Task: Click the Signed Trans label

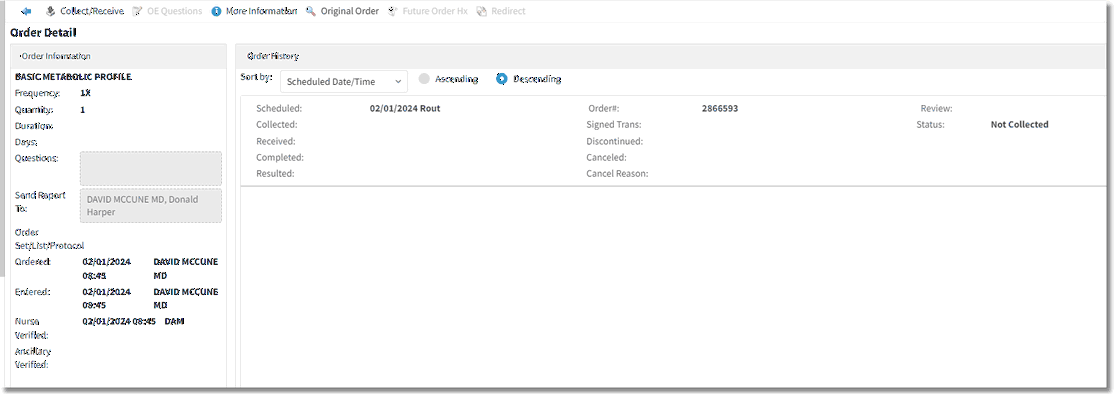Action: point(614,124)
